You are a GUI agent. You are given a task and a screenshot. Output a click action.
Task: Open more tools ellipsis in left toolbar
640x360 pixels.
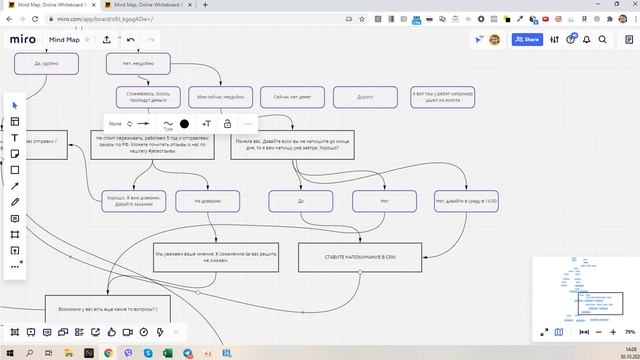tap(15, 267)
